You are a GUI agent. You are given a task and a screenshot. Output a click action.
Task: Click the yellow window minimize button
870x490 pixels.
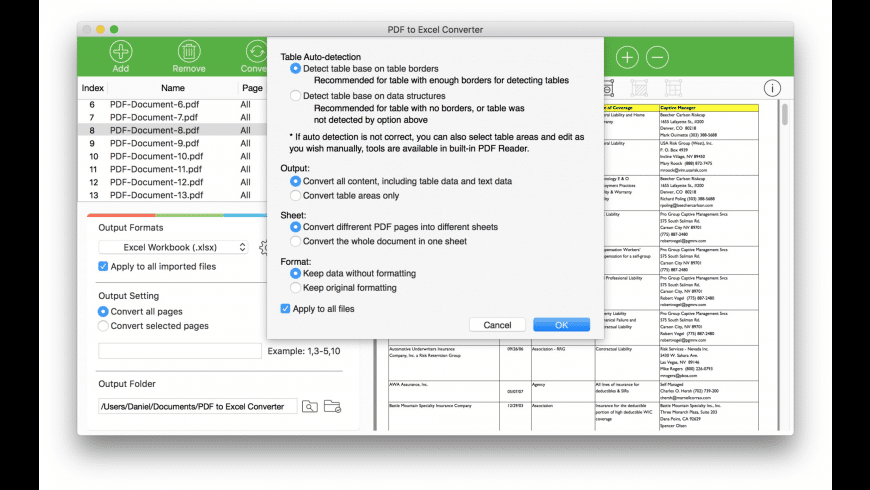[x=100, y=29]
